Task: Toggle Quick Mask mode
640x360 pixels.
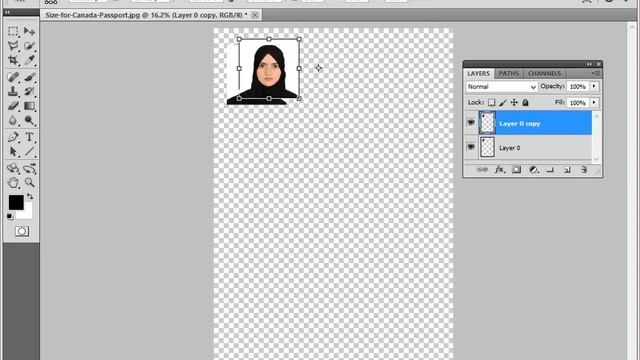Action: pos(22,231)
